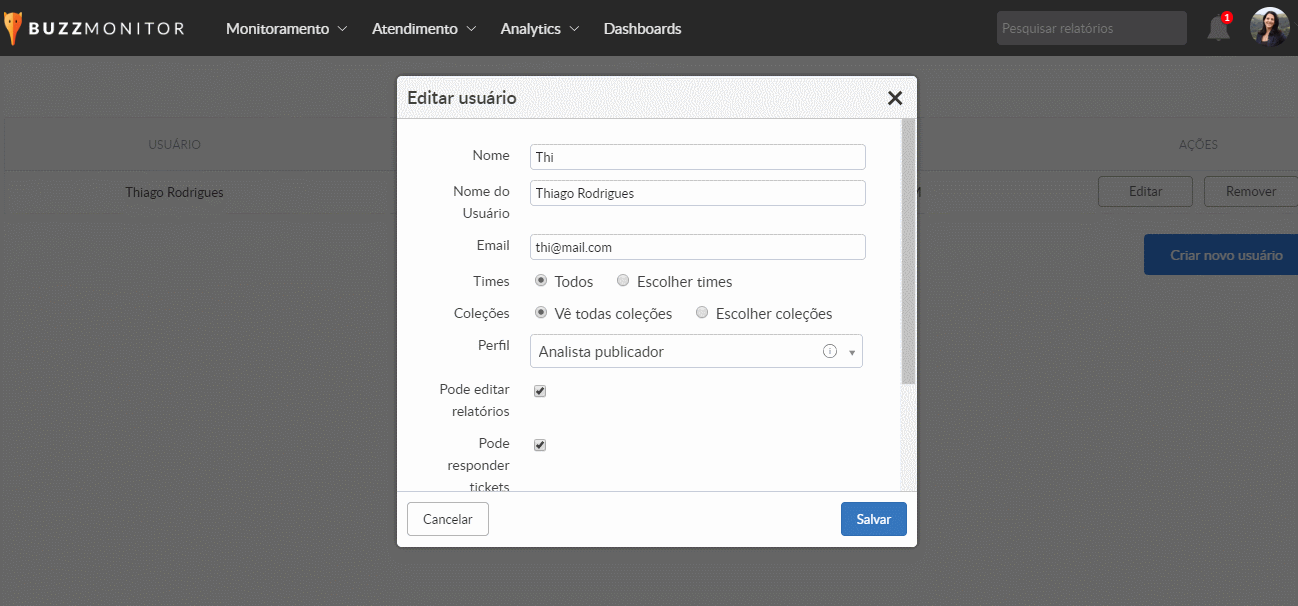
Task: Click the Cancelar button
Action: click(447, 520)
